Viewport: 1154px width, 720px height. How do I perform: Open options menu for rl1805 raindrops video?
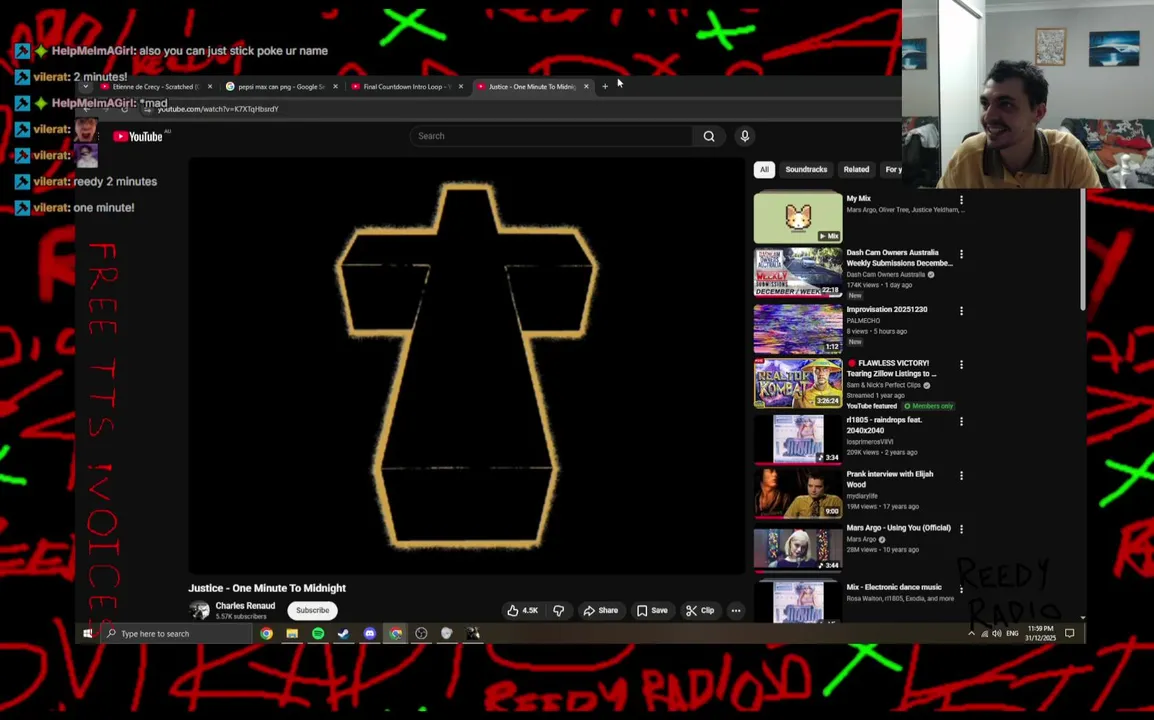(961, 421)
